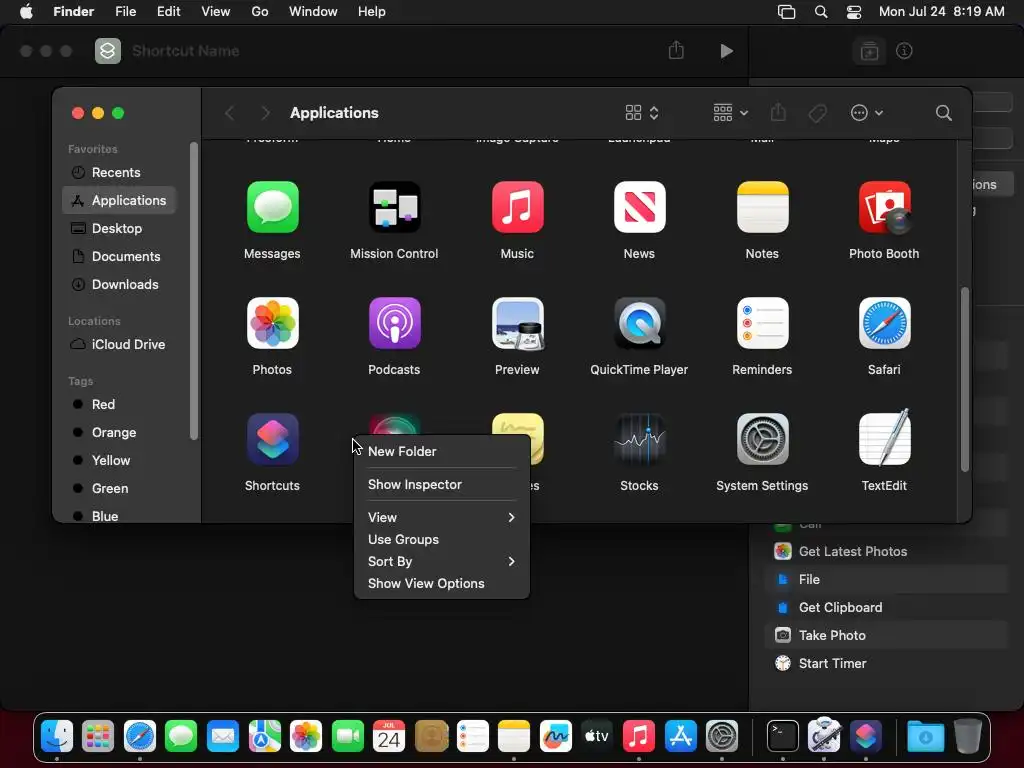This screenshot has height=768, width=1024.
Task: Go back with Finder back arrow
Action: pos(229,113)
